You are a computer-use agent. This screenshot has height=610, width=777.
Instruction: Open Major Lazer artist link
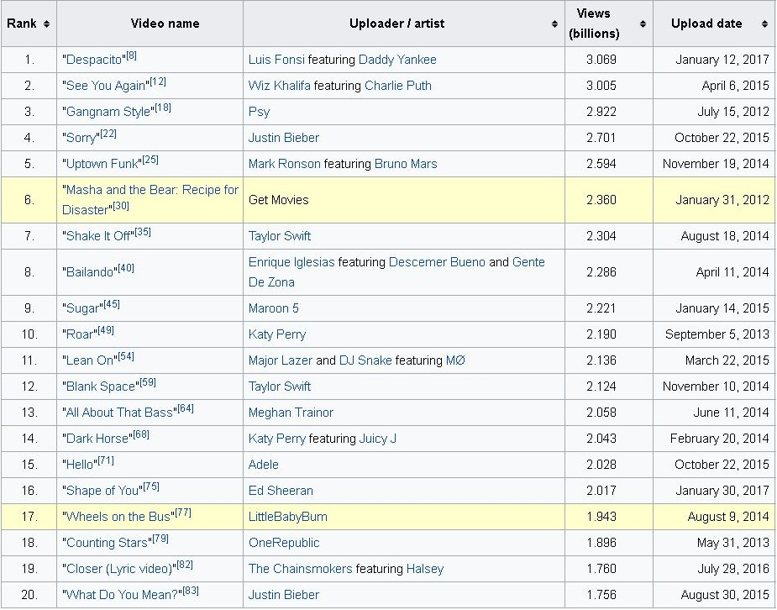(x=280, y=361)
